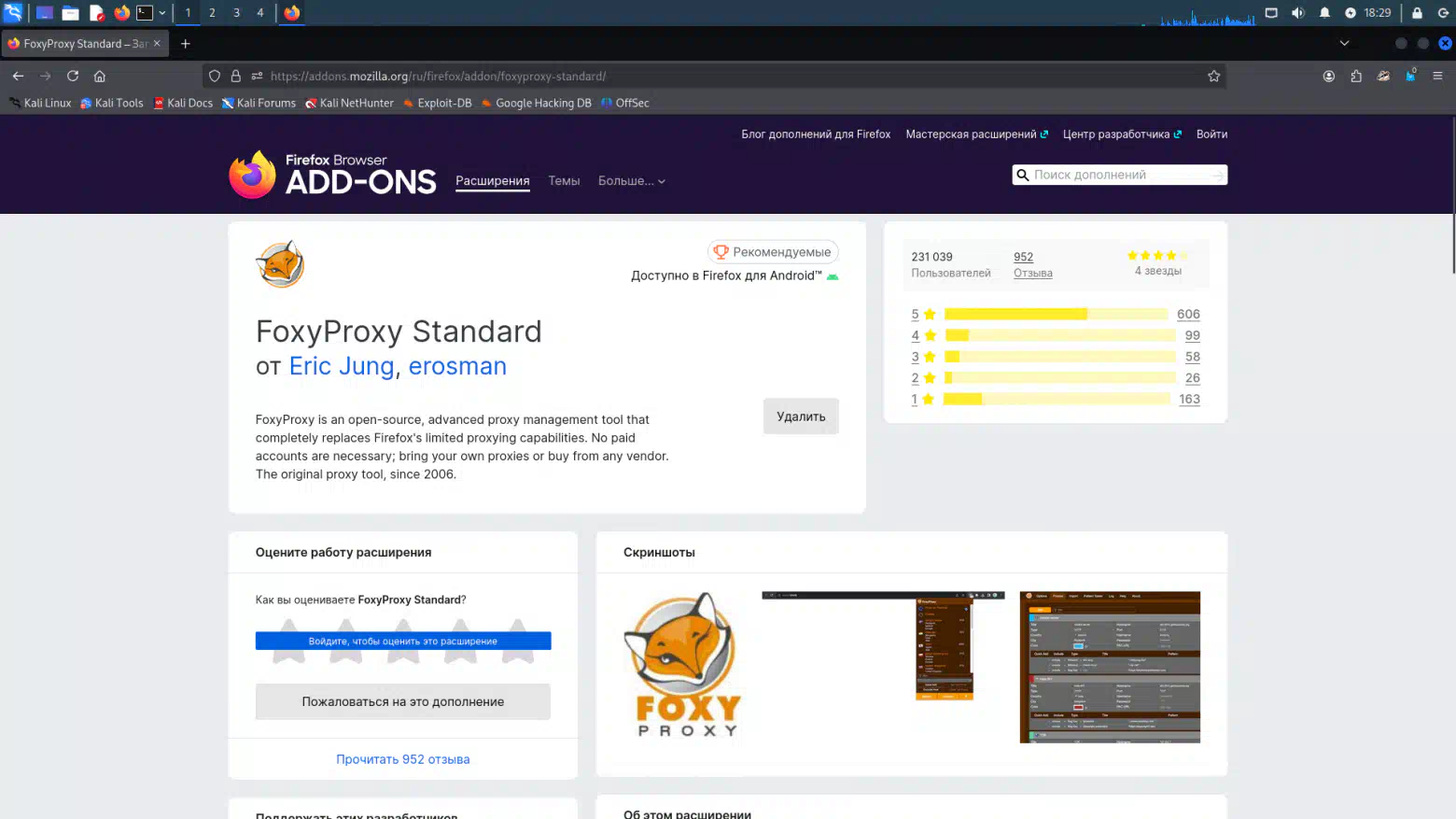Image resolution: width=1456 pixels, height=819 pixels.
Task: Open Мастерская расширений link
Action: pyautogui.click(x=977, y=134)
